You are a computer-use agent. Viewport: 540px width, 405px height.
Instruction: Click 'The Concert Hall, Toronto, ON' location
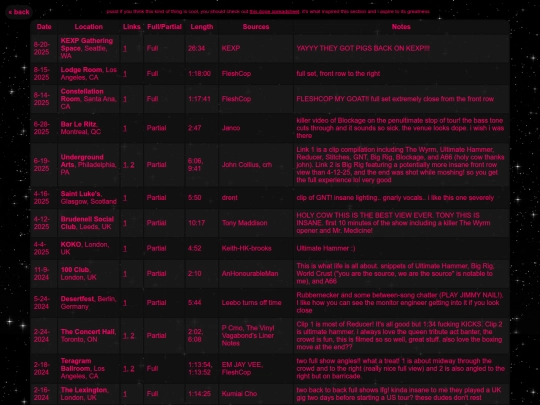[x=88, y=336]
